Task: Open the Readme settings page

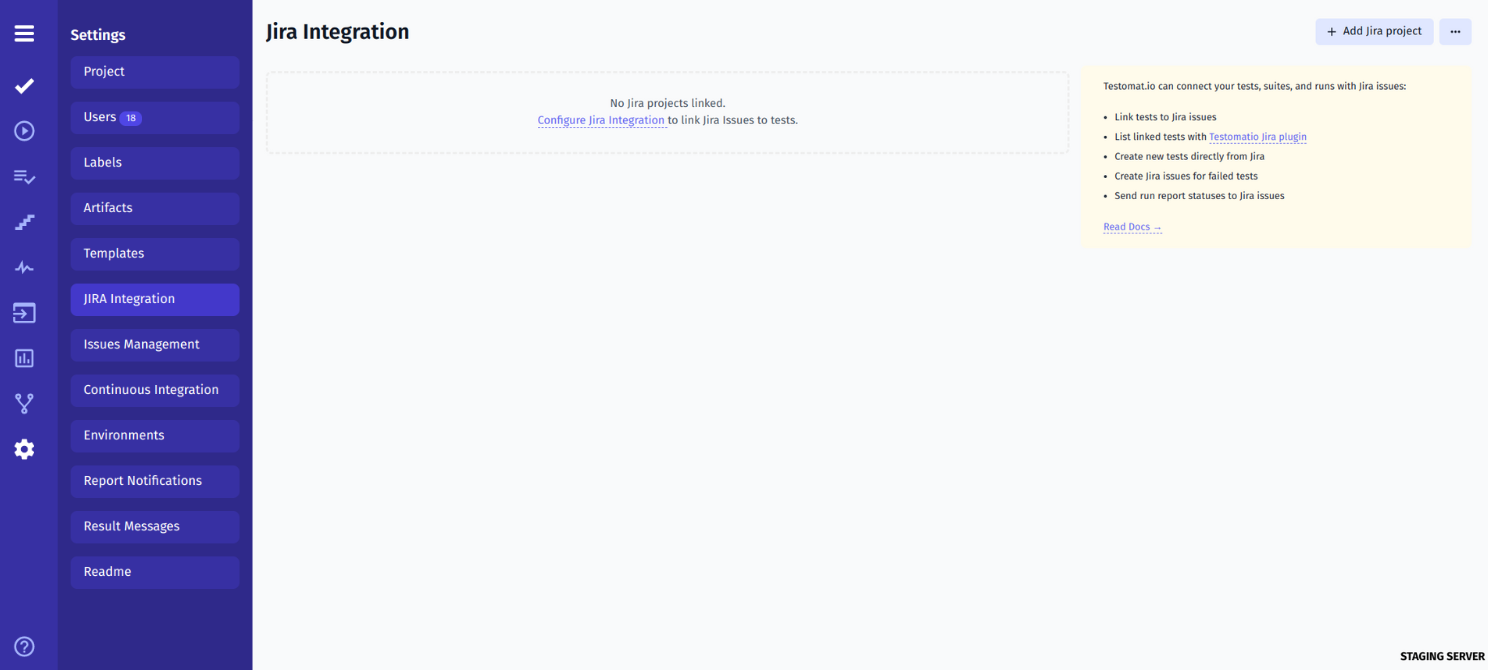Action: (154, 571)
